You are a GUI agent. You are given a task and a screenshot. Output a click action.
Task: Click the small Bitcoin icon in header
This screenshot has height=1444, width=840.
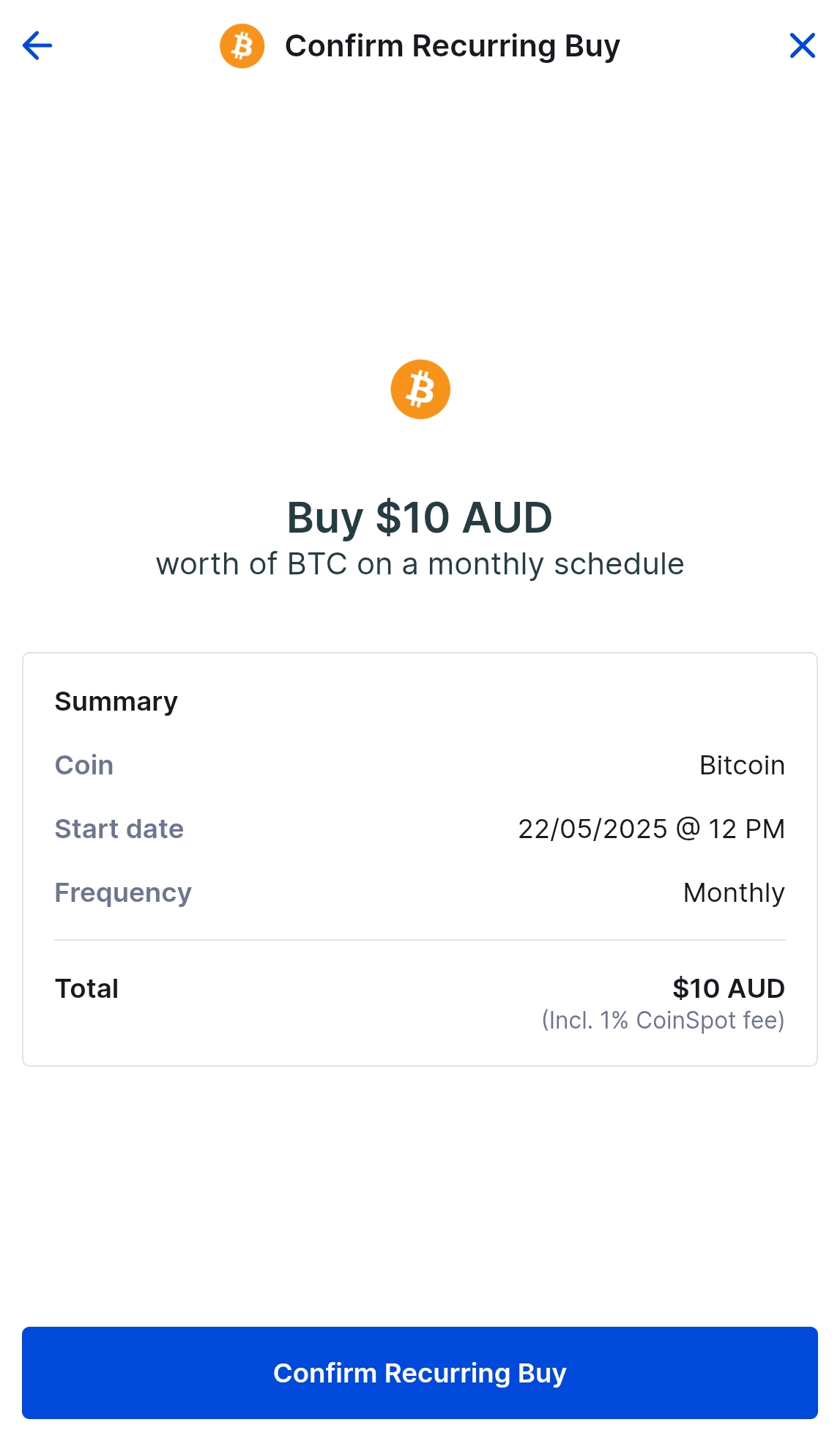(x=242, y=46)
